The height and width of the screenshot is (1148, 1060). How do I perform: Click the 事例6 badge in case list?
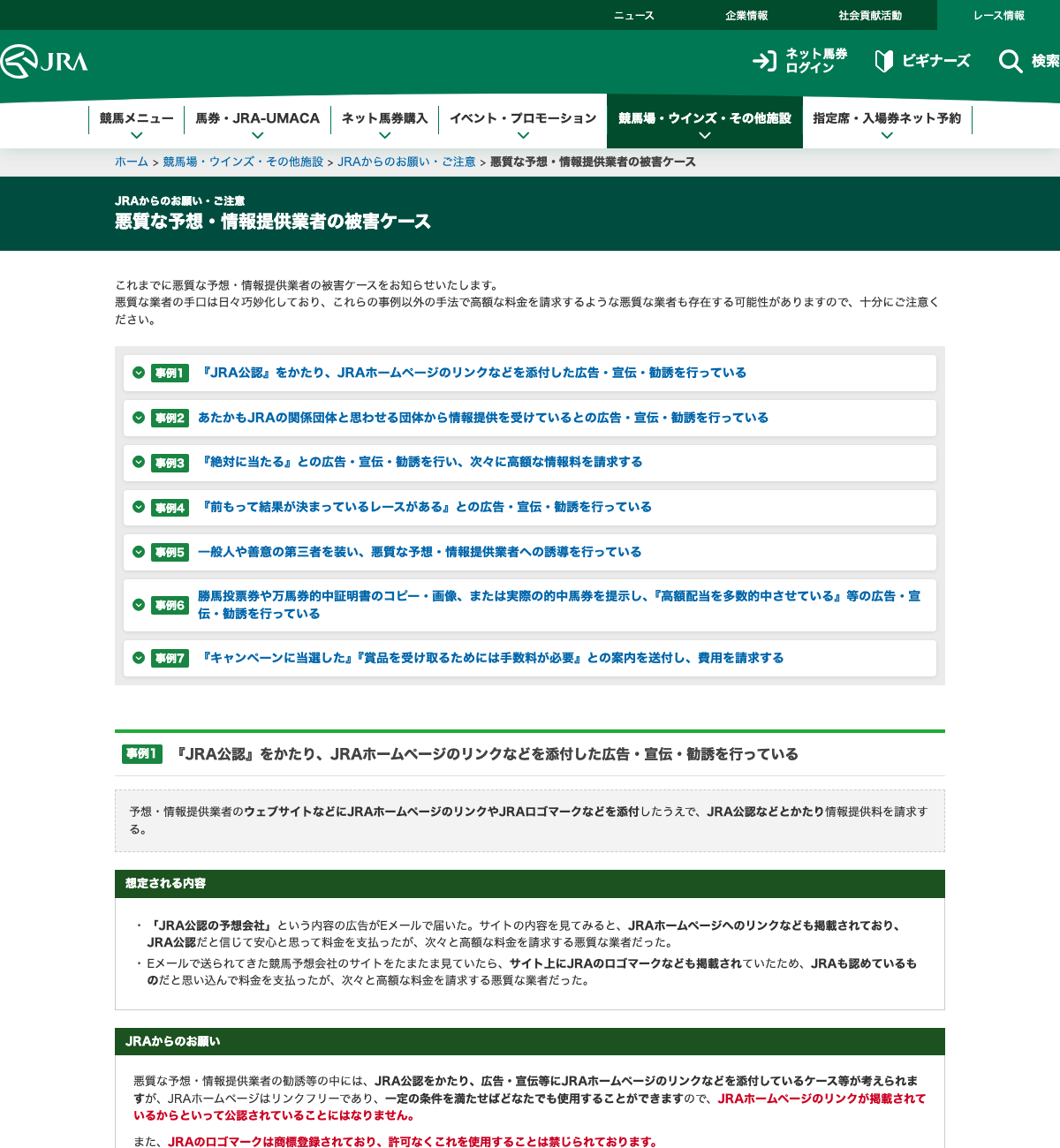(170, 605)
